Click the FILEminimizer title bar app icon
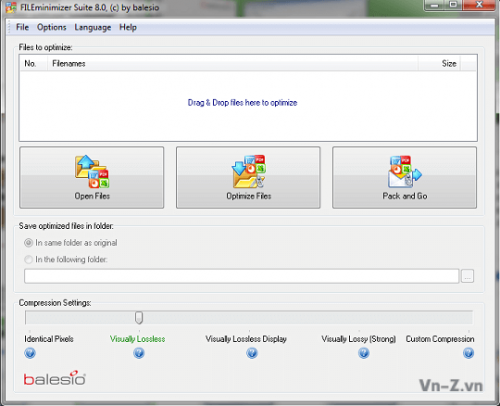The width and height of the screenshot is (500, 406). [x=11, y=7]
